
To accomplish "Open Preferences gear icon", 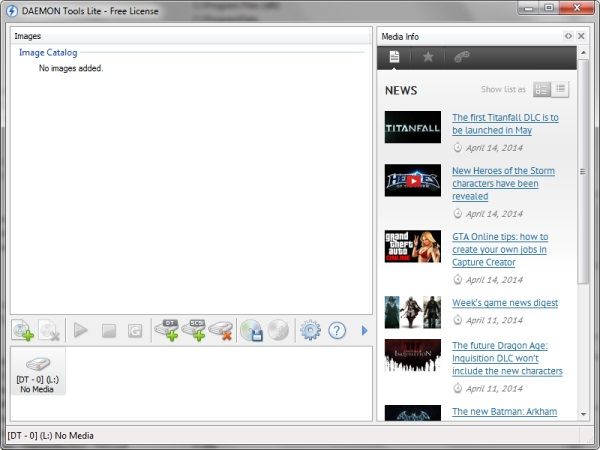I will coord(310,330).
